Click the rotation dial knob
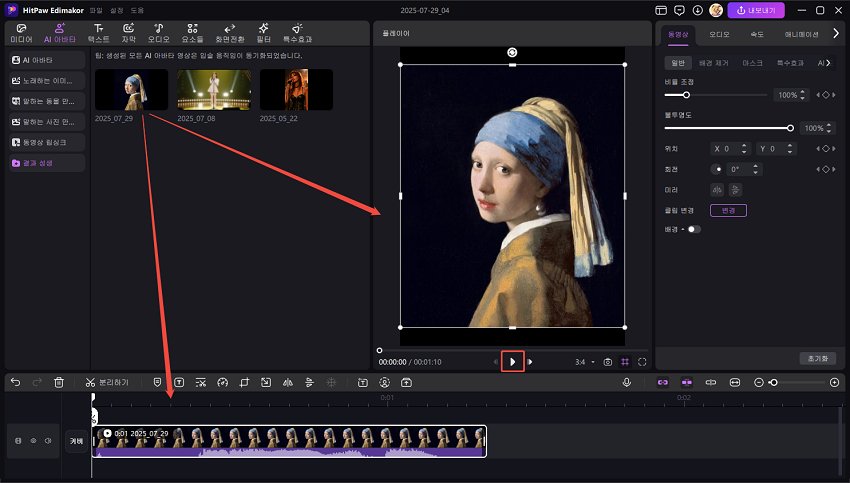 click(x=716, y=169)
